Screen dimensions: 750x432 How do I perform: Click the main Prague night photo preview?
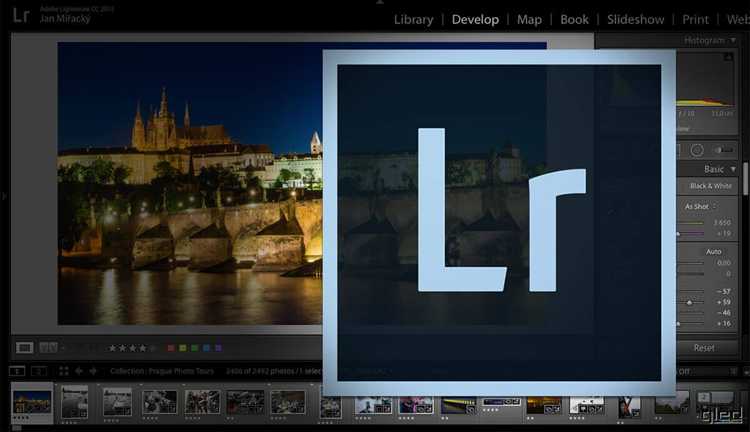click(x=190, y=183)
